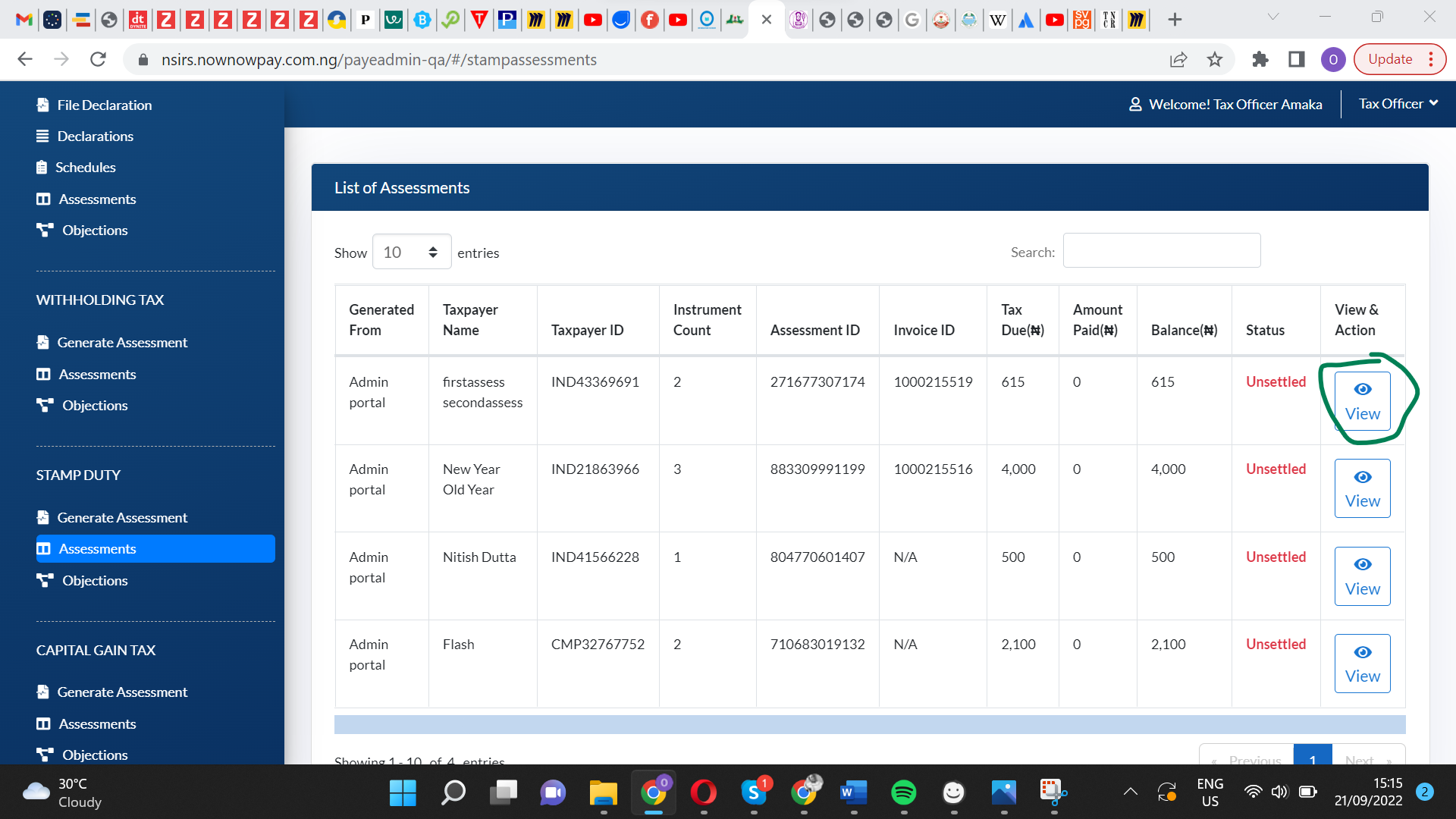Show hidden system tray icons
1456x819 pixels.
[x=1130, y=792]
